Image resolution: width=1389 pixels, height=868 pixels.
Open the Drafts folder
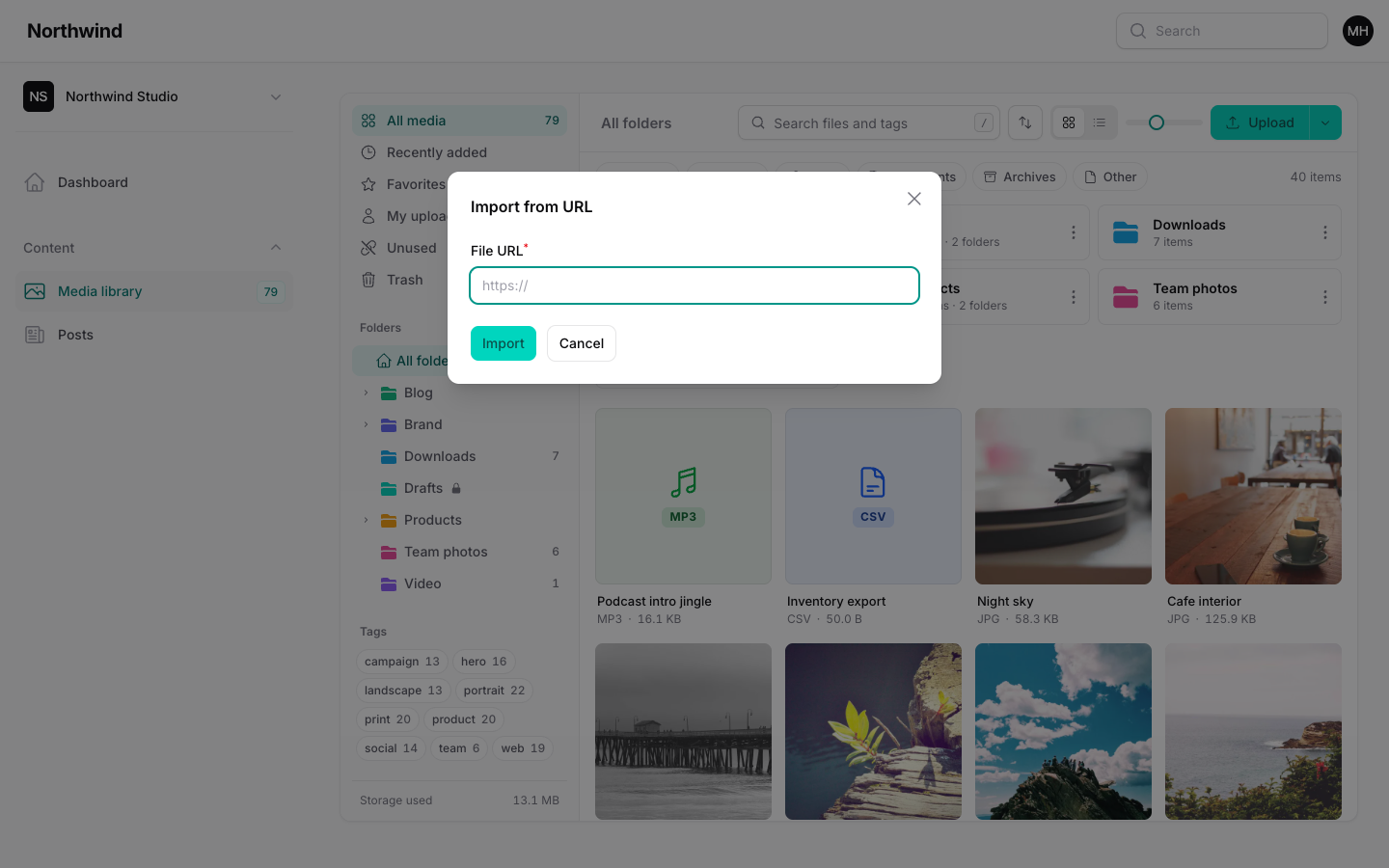459,488
